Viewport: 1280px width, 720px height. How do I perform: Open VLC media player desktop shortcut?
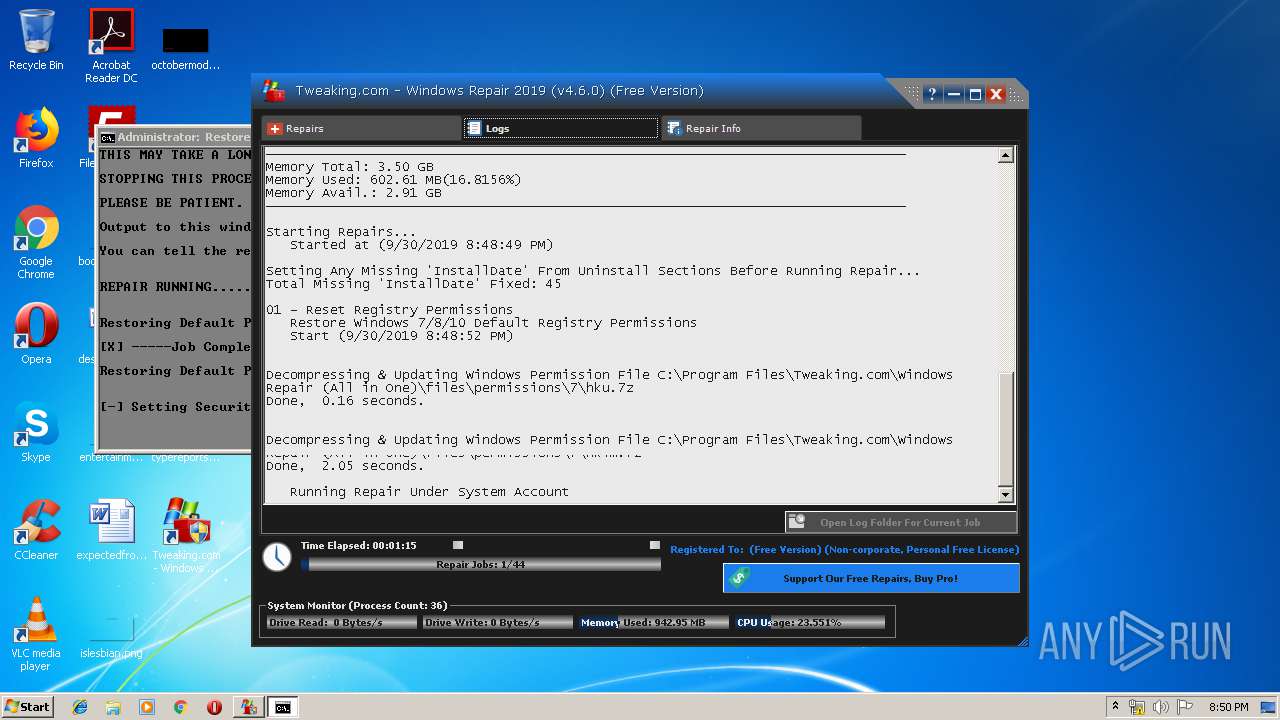point(36,634)
